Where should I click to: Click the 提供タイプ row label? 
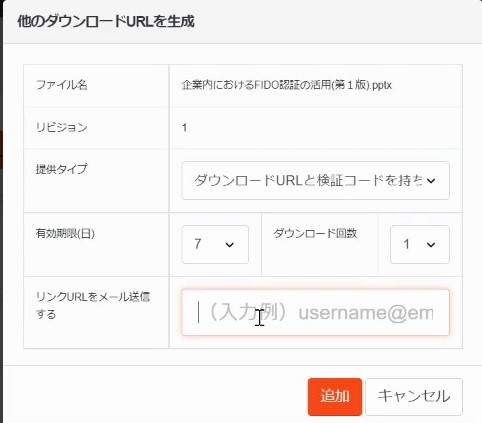click(x=62, y=169)
